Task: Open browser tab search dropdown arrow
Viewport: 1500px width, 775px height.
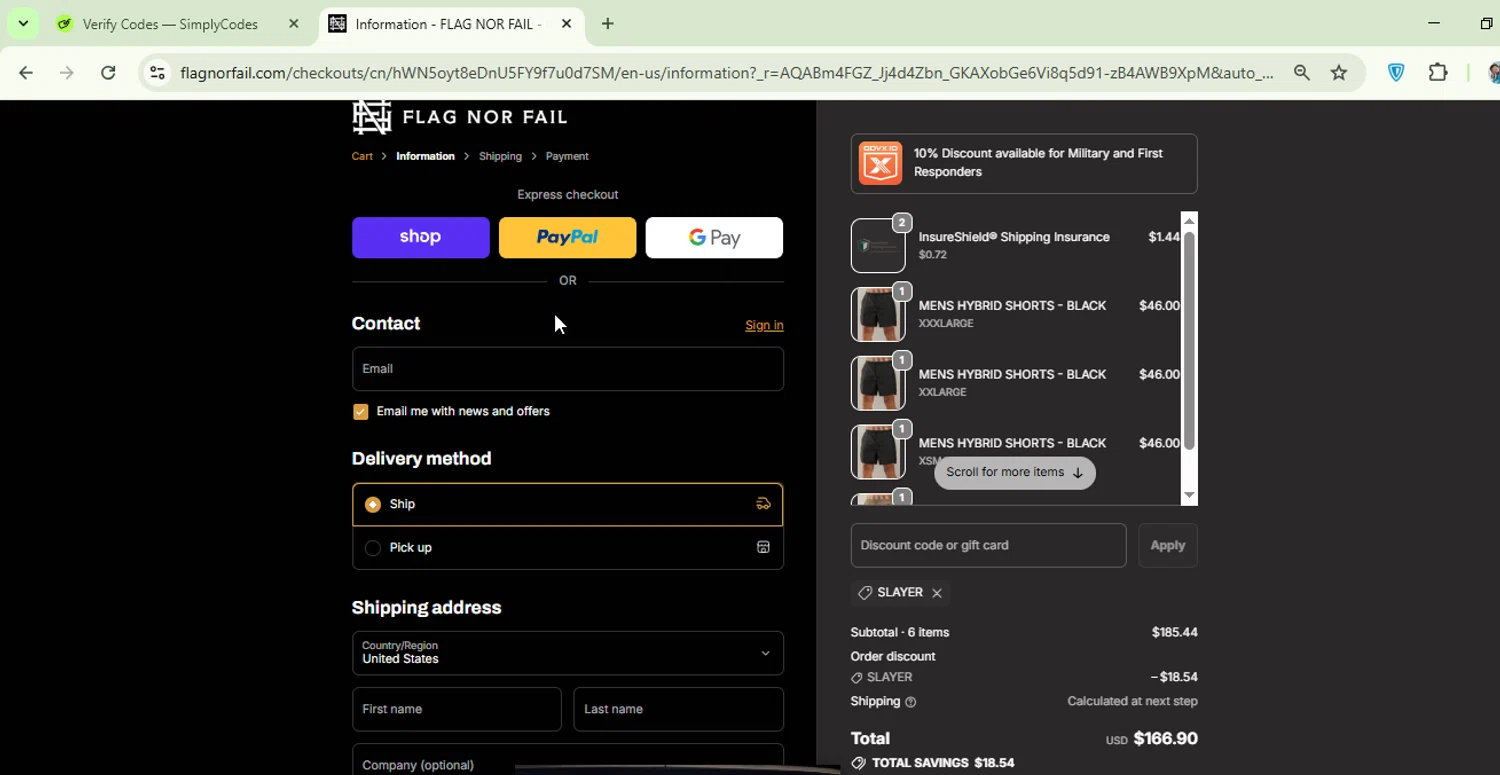Action: (23, 23)
